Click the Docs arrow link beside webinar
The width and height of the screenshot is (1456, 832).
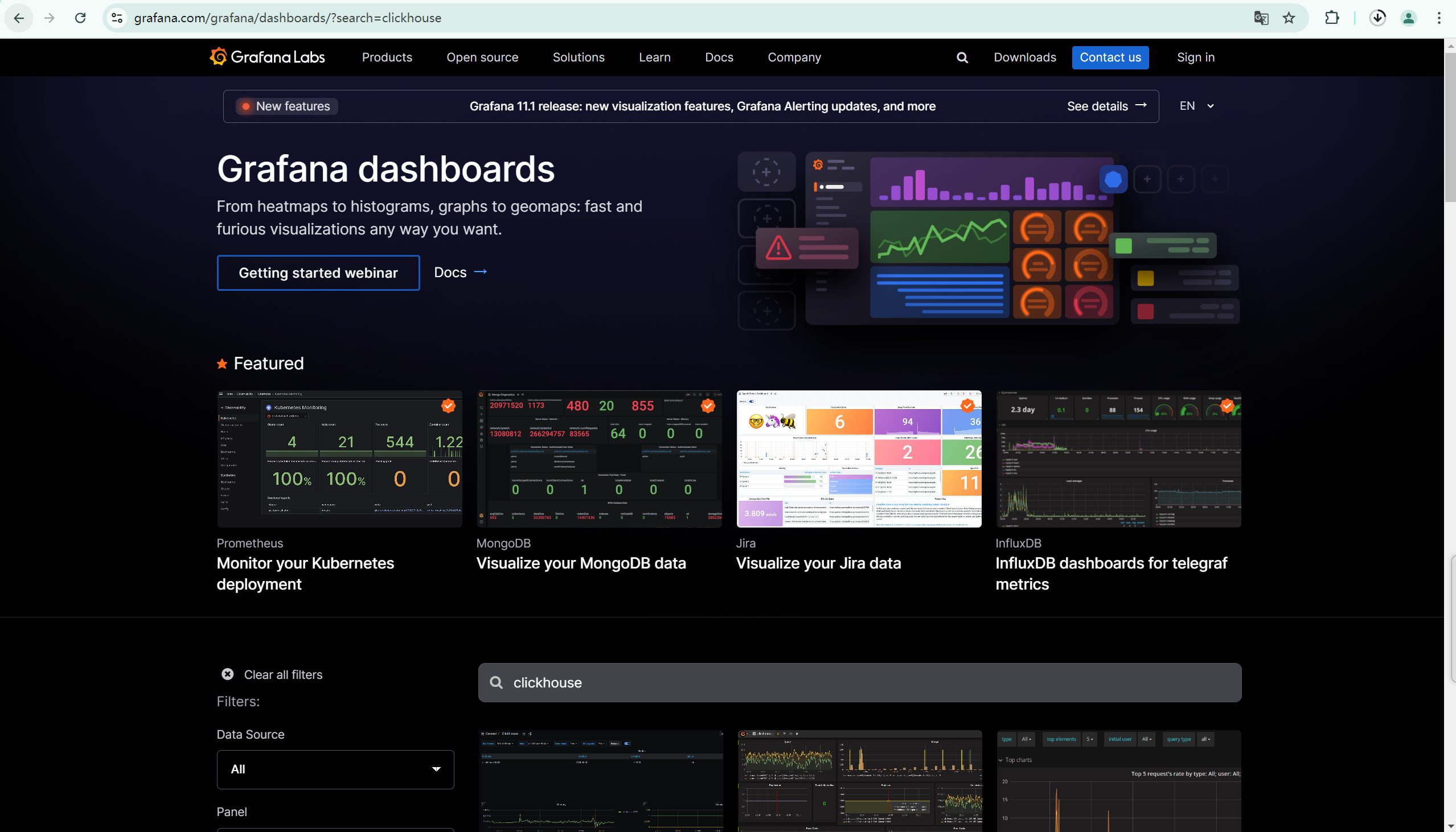[460, 273]
